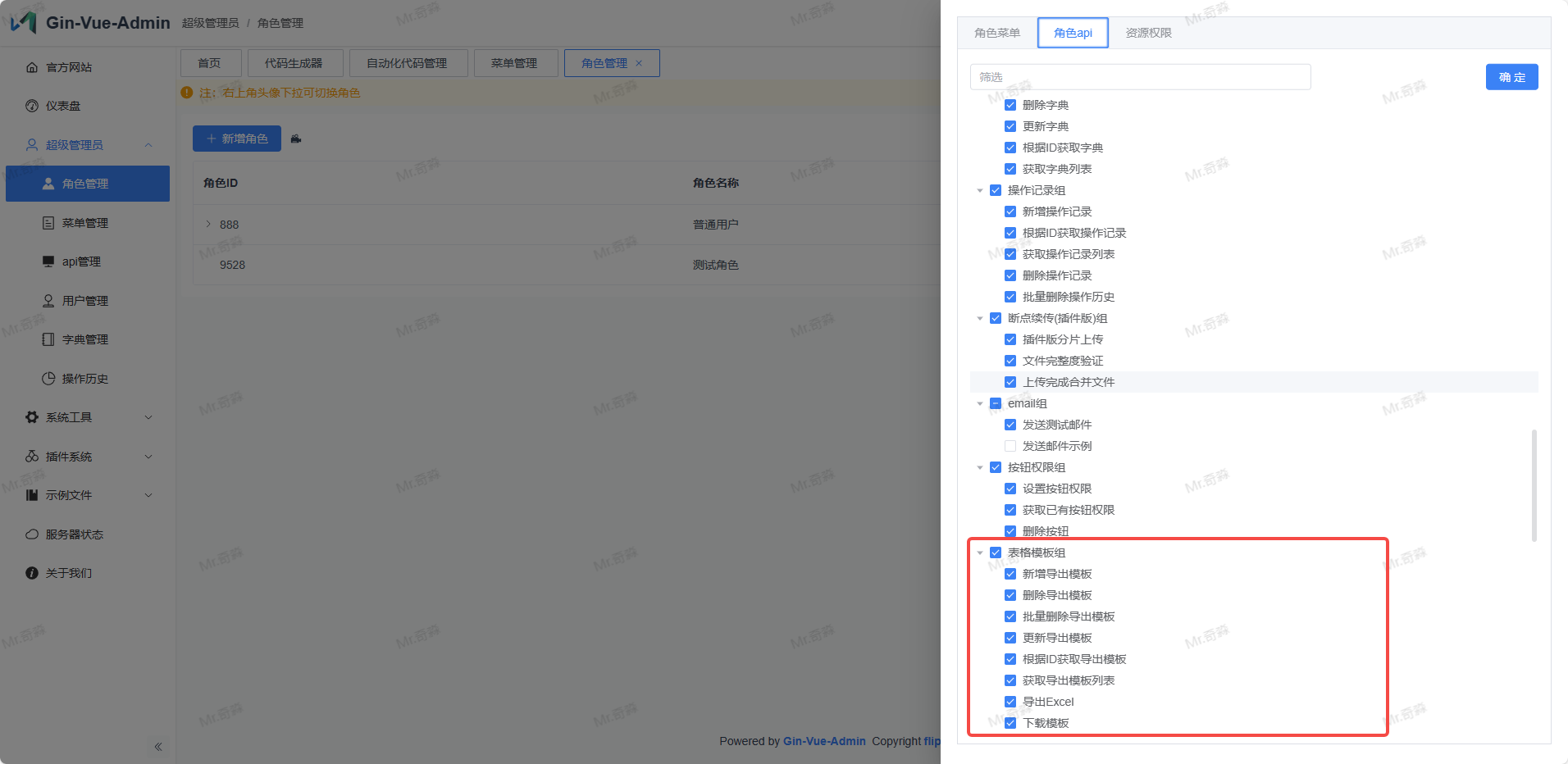Screen dimensions: 1568x764
Task: Uncheck the 导出Excel checkbox
Action: tap(1010, 702)
